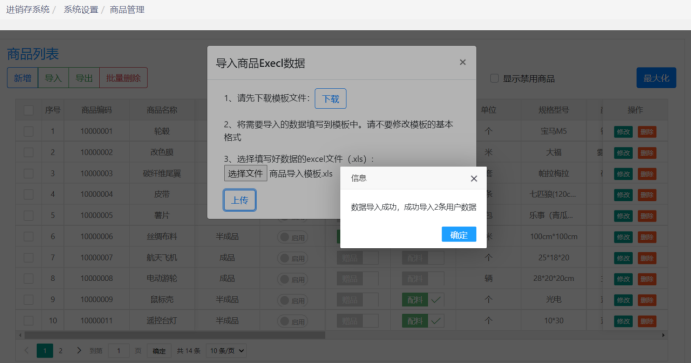Viewport: 692px width, 364px height.
Task: Click 修改 for the 100cm*100cm row
Action: tap(623, 237)
